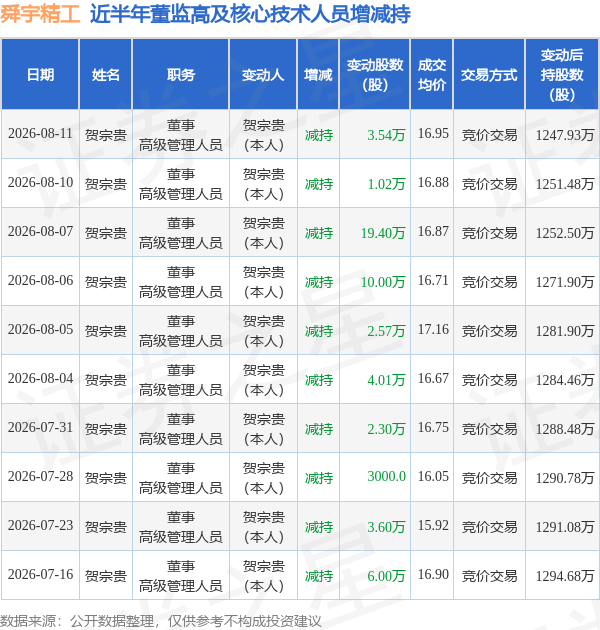The image size is (600, 630).
Task: Click 竞价交易 in the 2026-07-23 row
Action: point(489,527)
